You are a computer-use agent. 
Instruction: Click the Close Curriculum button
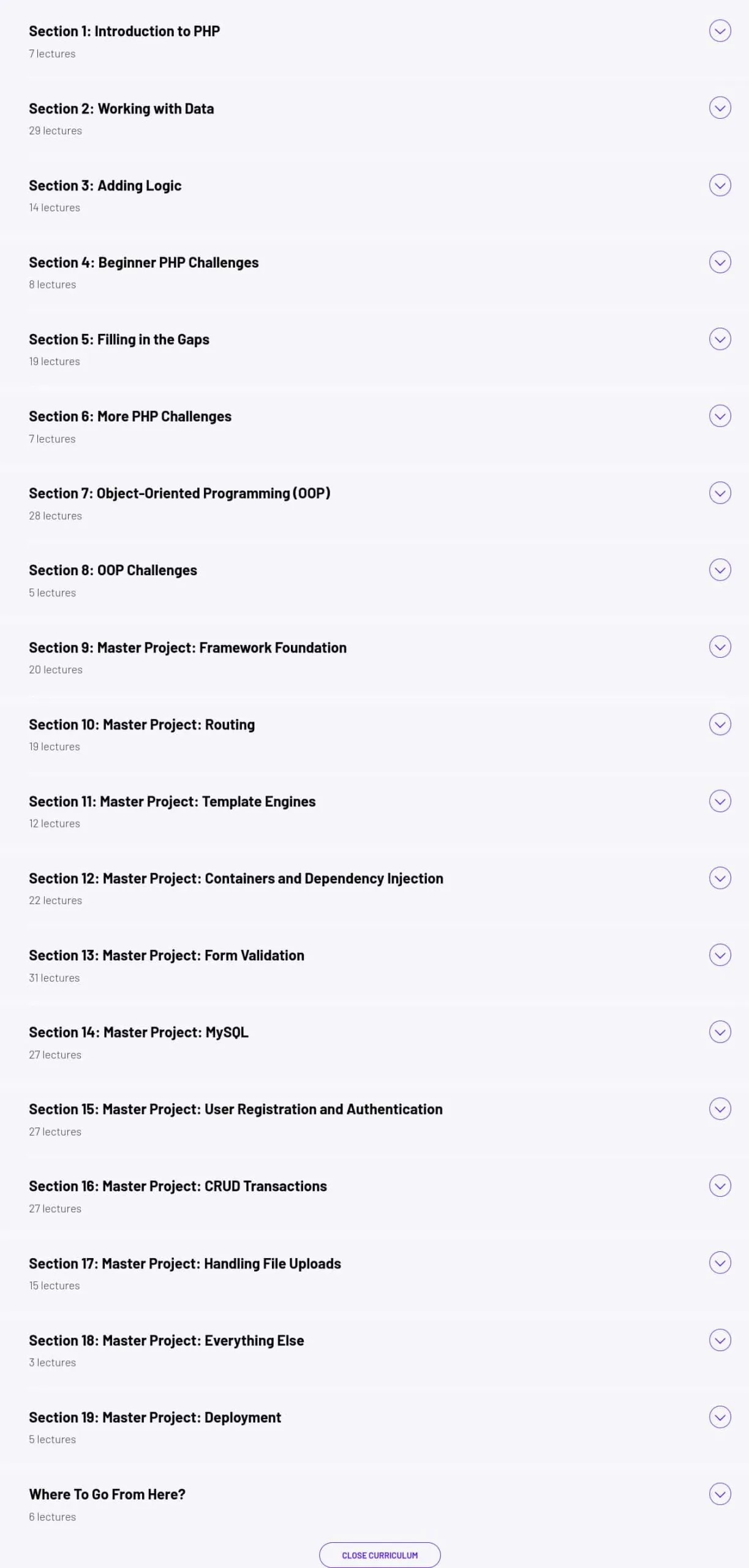(x=380, y=1555)
